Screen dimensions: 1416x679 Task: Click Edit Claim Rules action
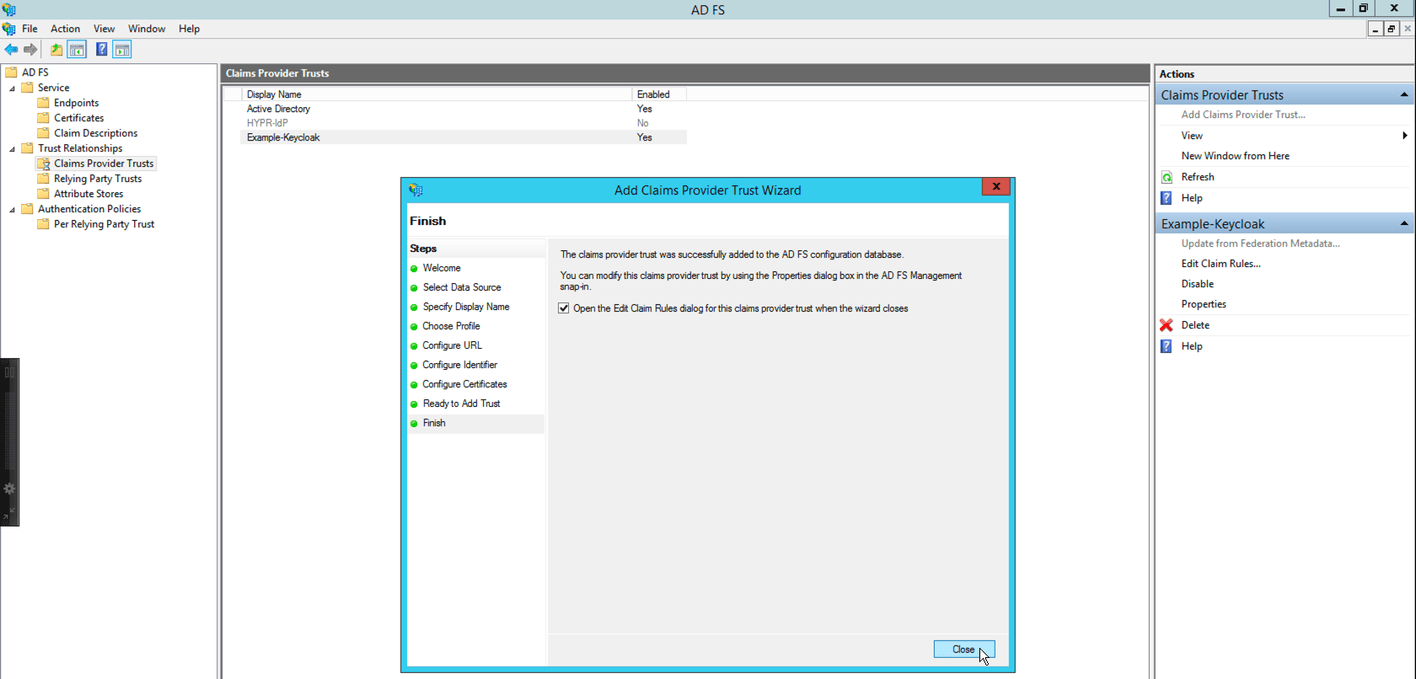1220,264
